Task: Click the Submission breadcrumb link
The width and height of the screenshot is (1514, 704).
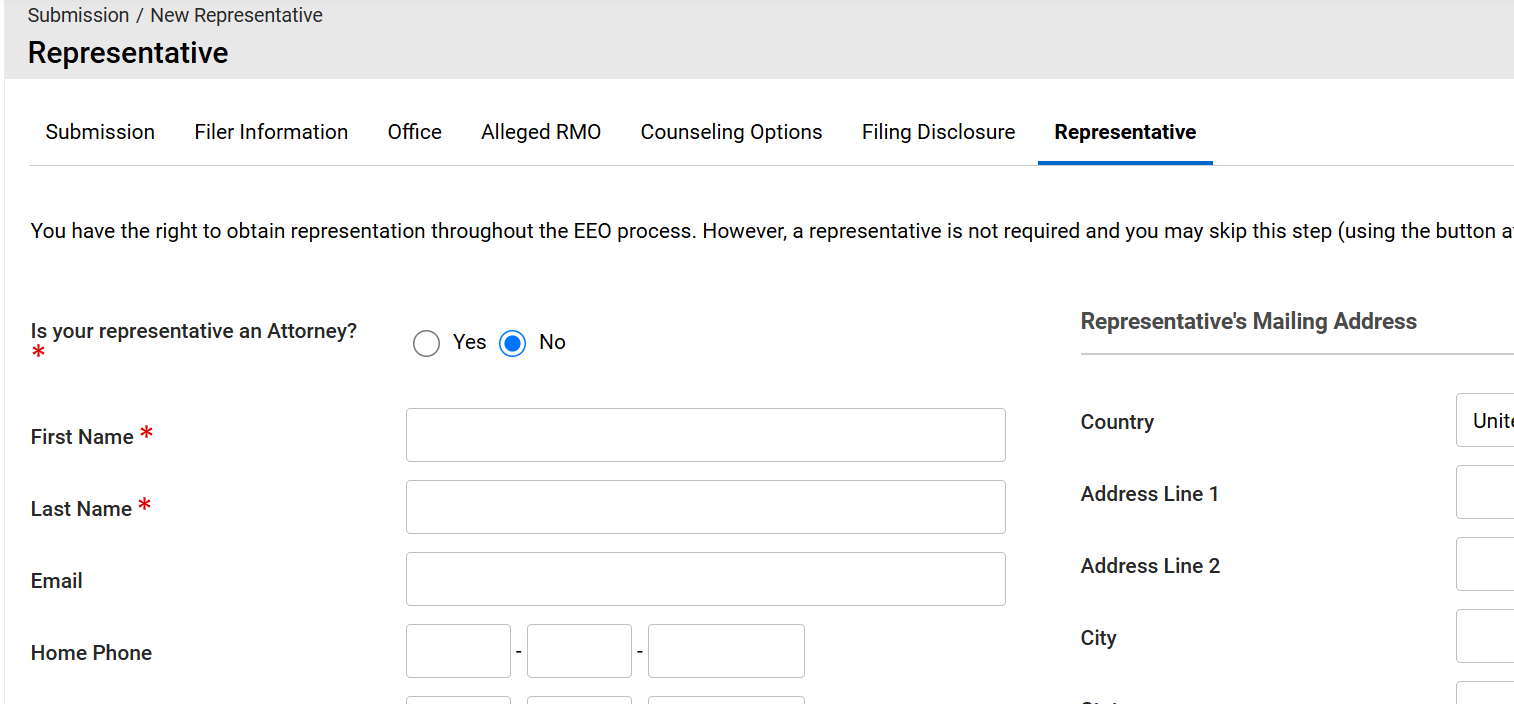Action: pos(78,16)
